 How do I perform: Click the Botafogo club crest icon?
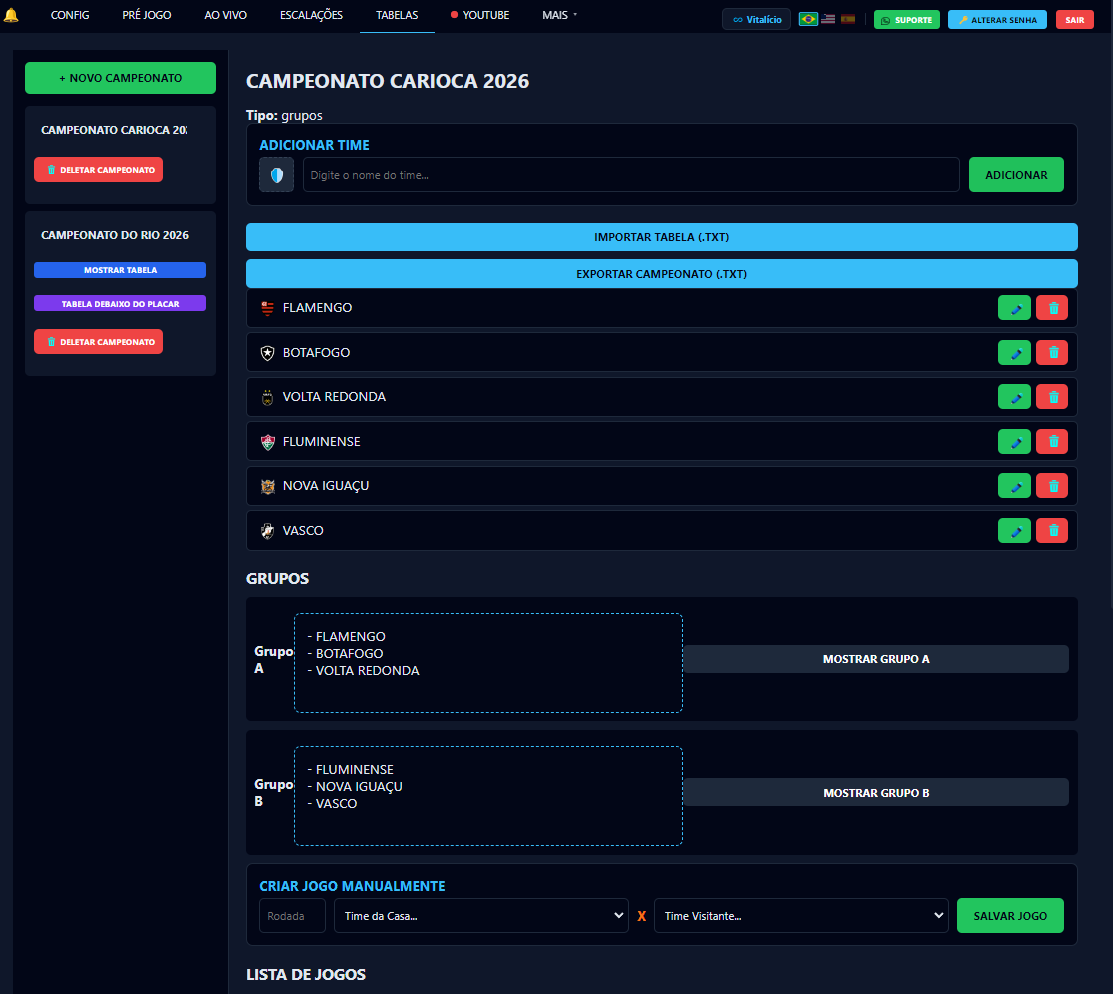(x=268, y=353)
